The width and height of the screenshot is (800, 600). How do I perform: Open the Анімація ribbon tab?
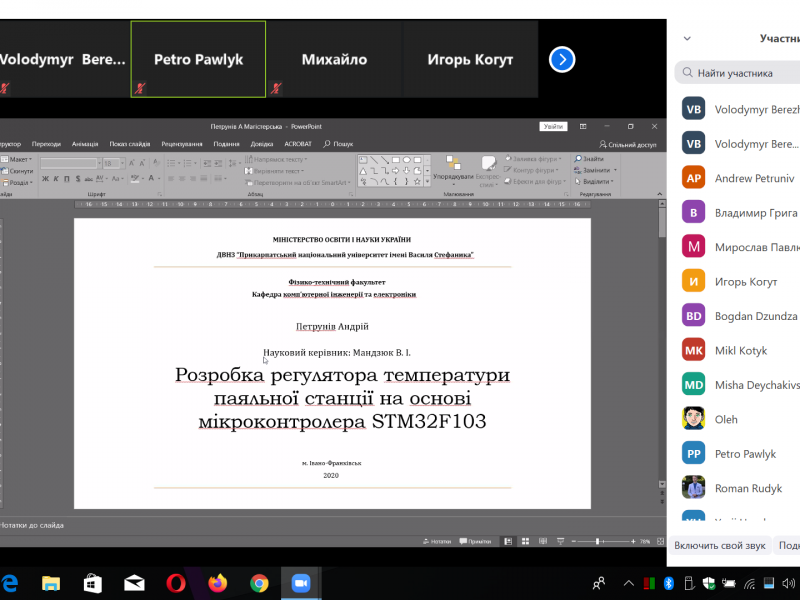point(85,144)
